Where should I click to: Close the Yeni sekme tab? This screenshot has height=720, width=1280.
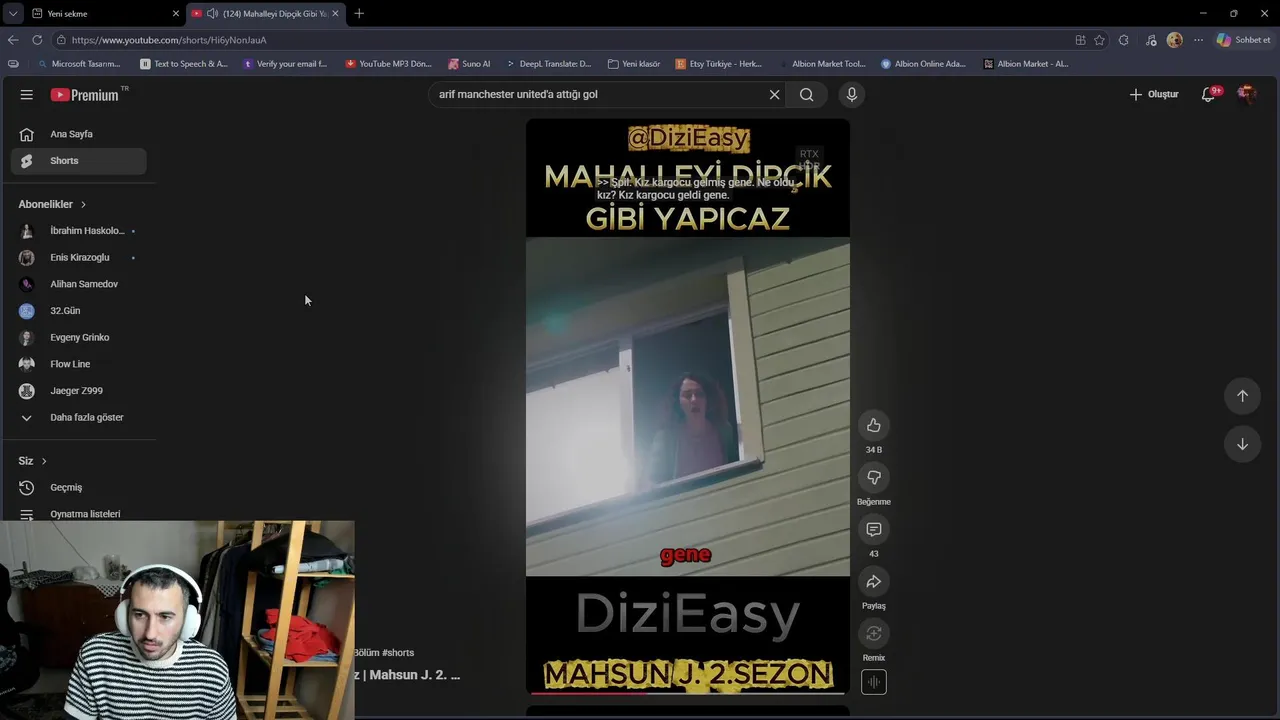176,13
